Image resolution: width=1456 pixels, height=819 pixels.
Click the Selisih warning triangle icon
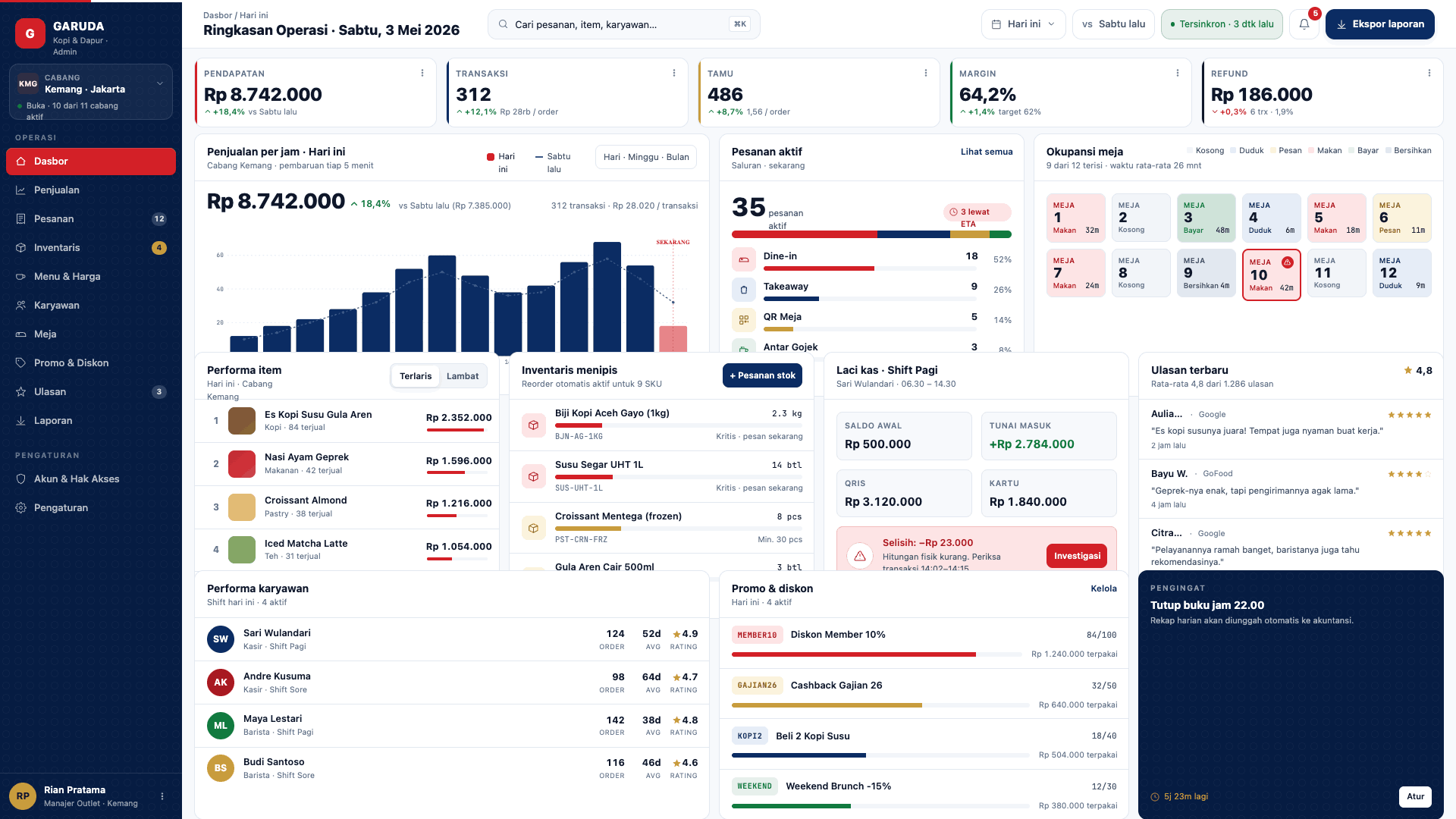pyautogui.click(x=860, y=556)
